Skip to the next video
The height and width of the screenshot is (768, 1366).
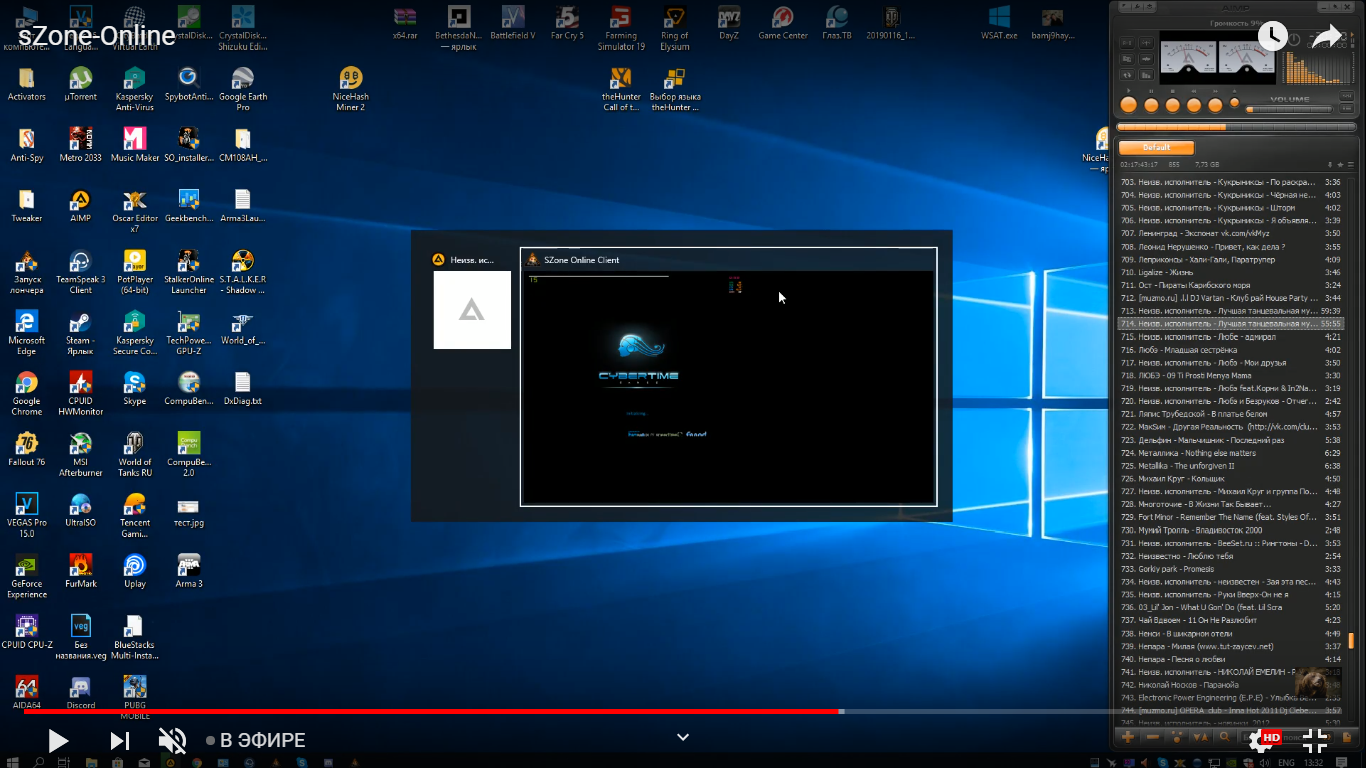tap(120, 741)
